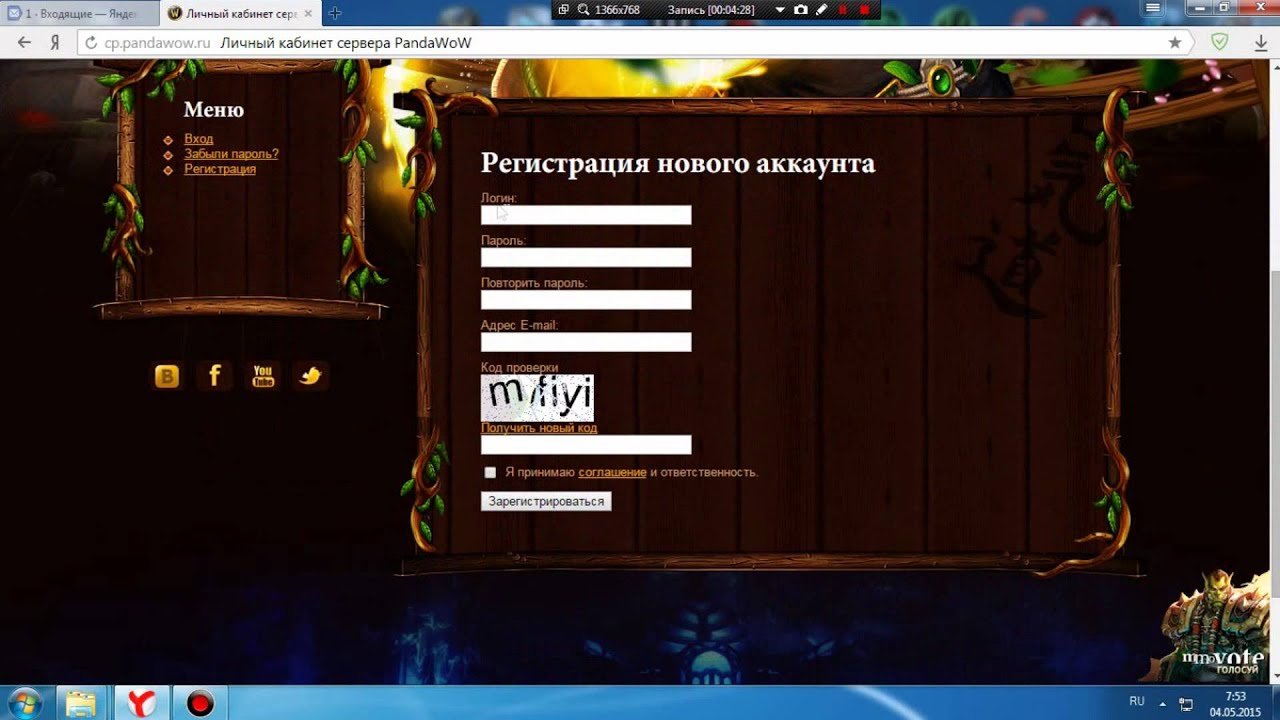Open the 'Регистрация' menu link
The height and width of the screenshot is (720, 1280).
[220, 169]
